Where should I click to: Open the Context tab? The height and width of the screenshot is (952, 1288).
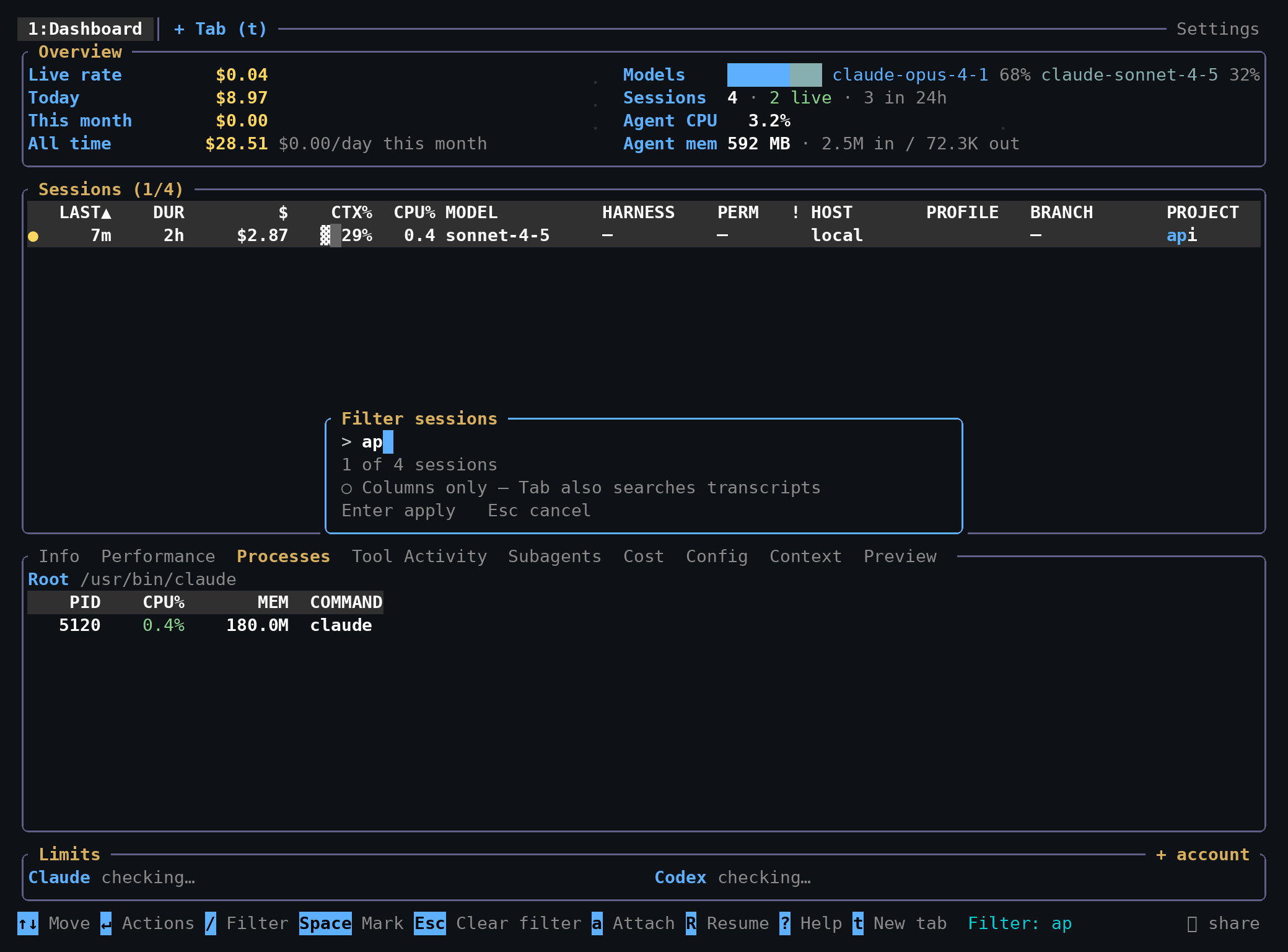click(x=805, y=557)
